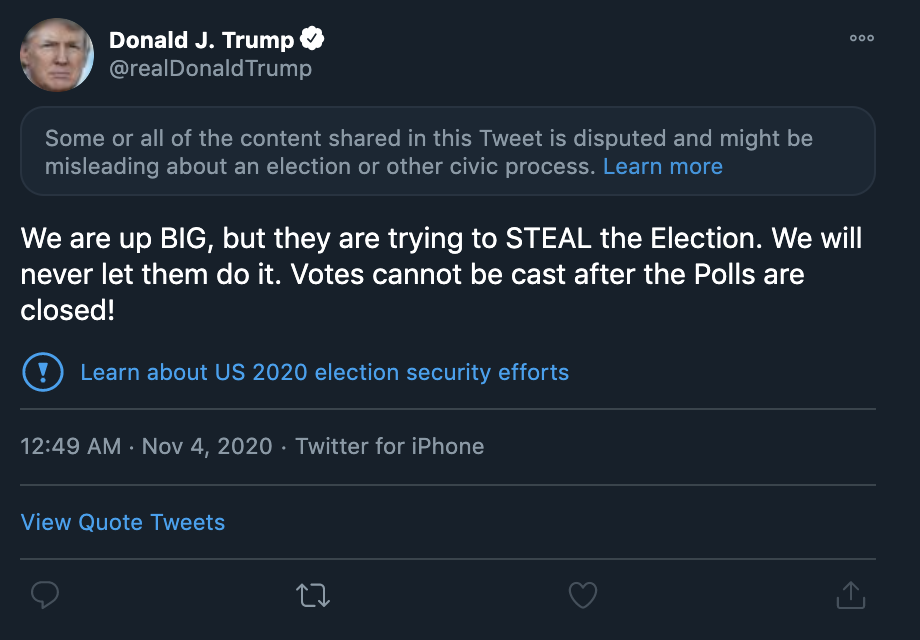This screenshot has width=920, height=640.
Task: Retweet this tweet using the arrows icon
Action: (x=313, y=596)
